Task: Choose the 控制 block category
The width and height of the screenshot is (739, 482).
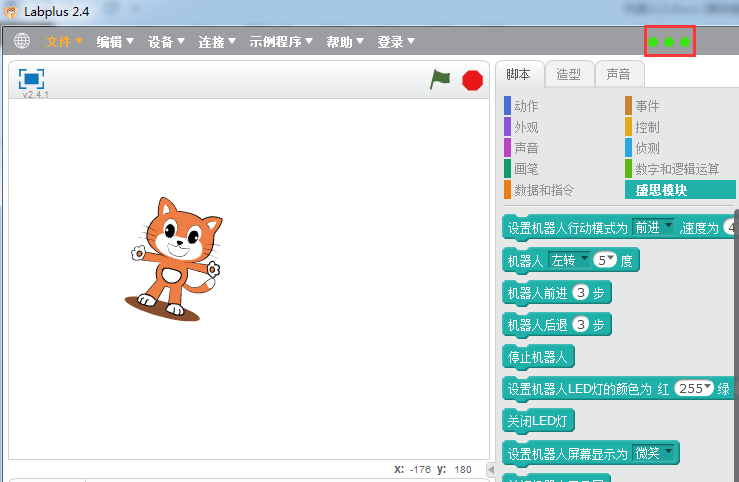Action: [642, 127]
